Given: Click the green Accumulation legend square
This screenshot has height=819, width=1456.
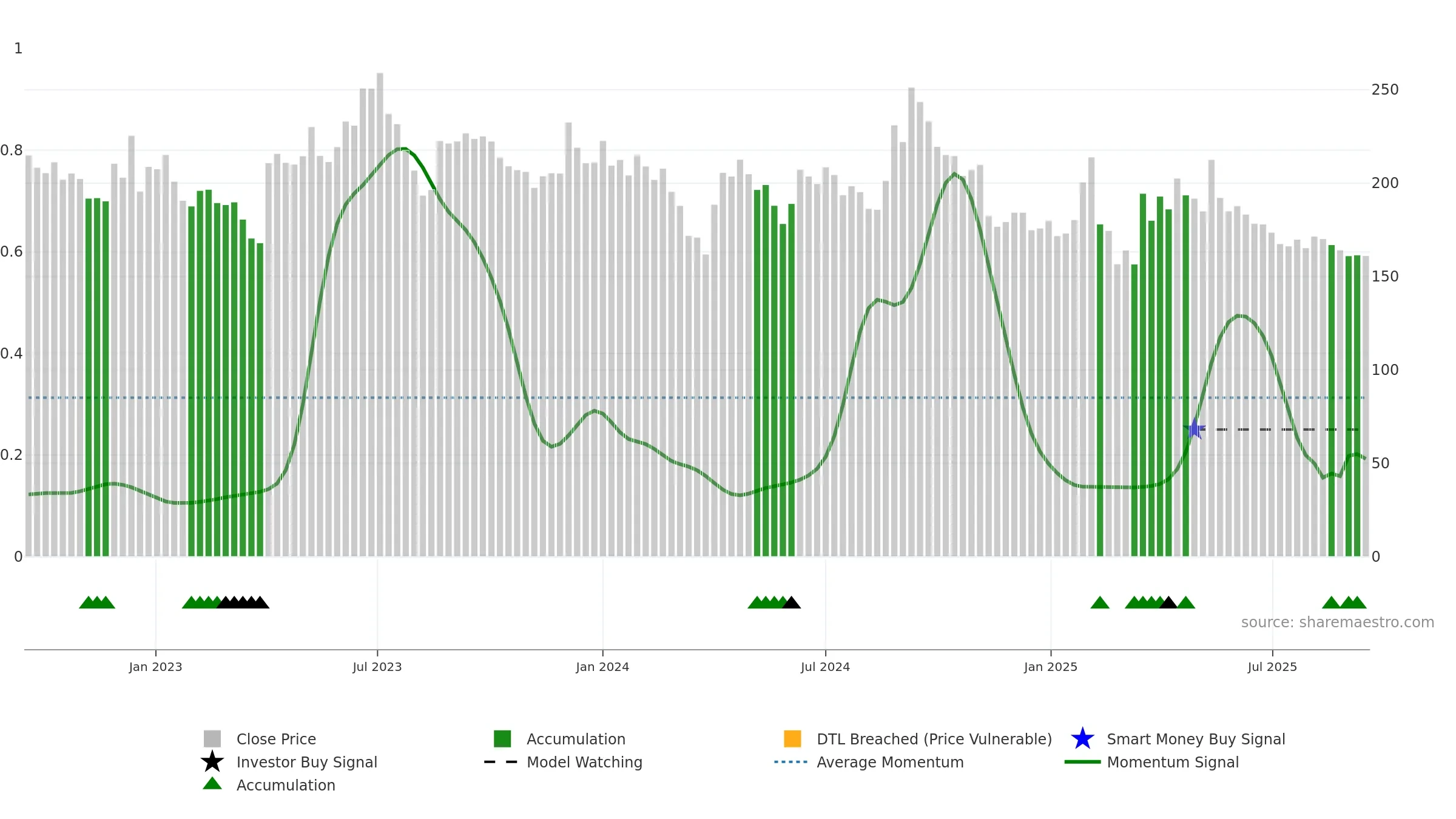Looking at the screenshot, I should click(502, 739).
